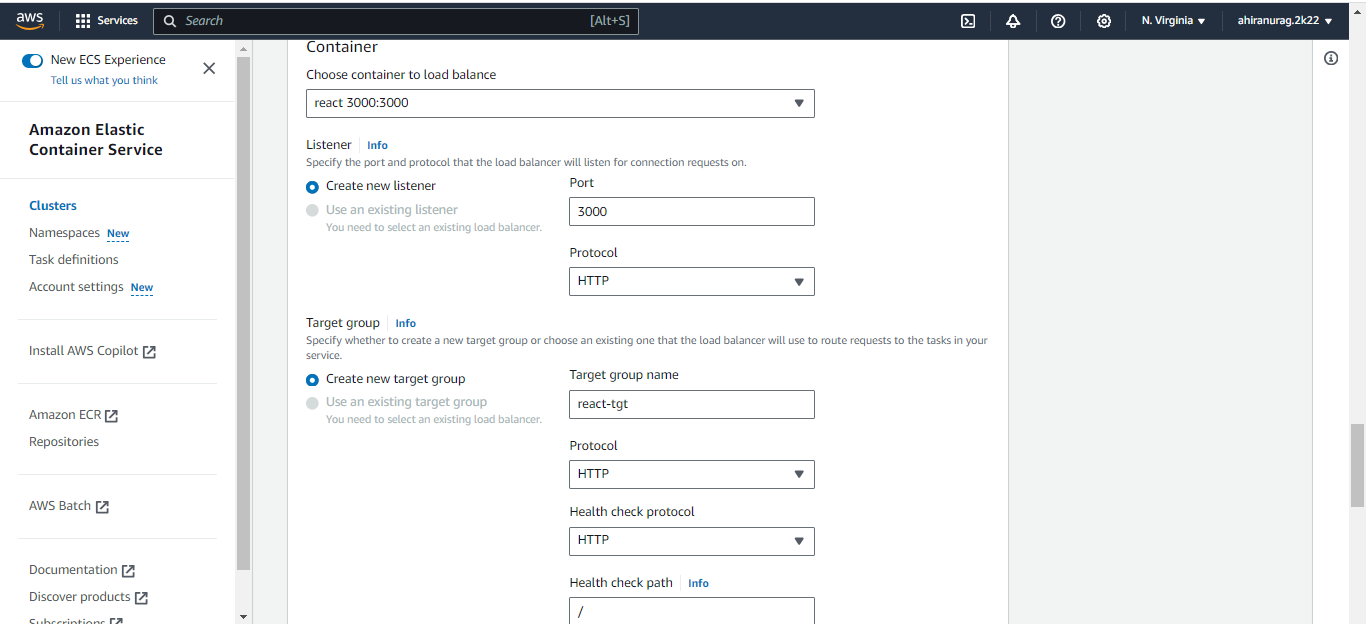The image size is (1366, 624).
Task: Open the help question mark icon
Action: tap(1058, 21)
